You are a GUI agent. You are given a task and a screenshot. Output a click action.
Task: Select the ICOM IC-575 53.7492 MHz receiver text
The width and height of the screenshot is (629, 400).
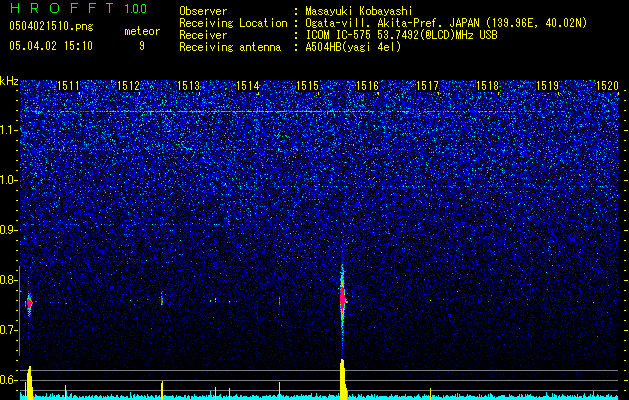[x=401, y=35]
